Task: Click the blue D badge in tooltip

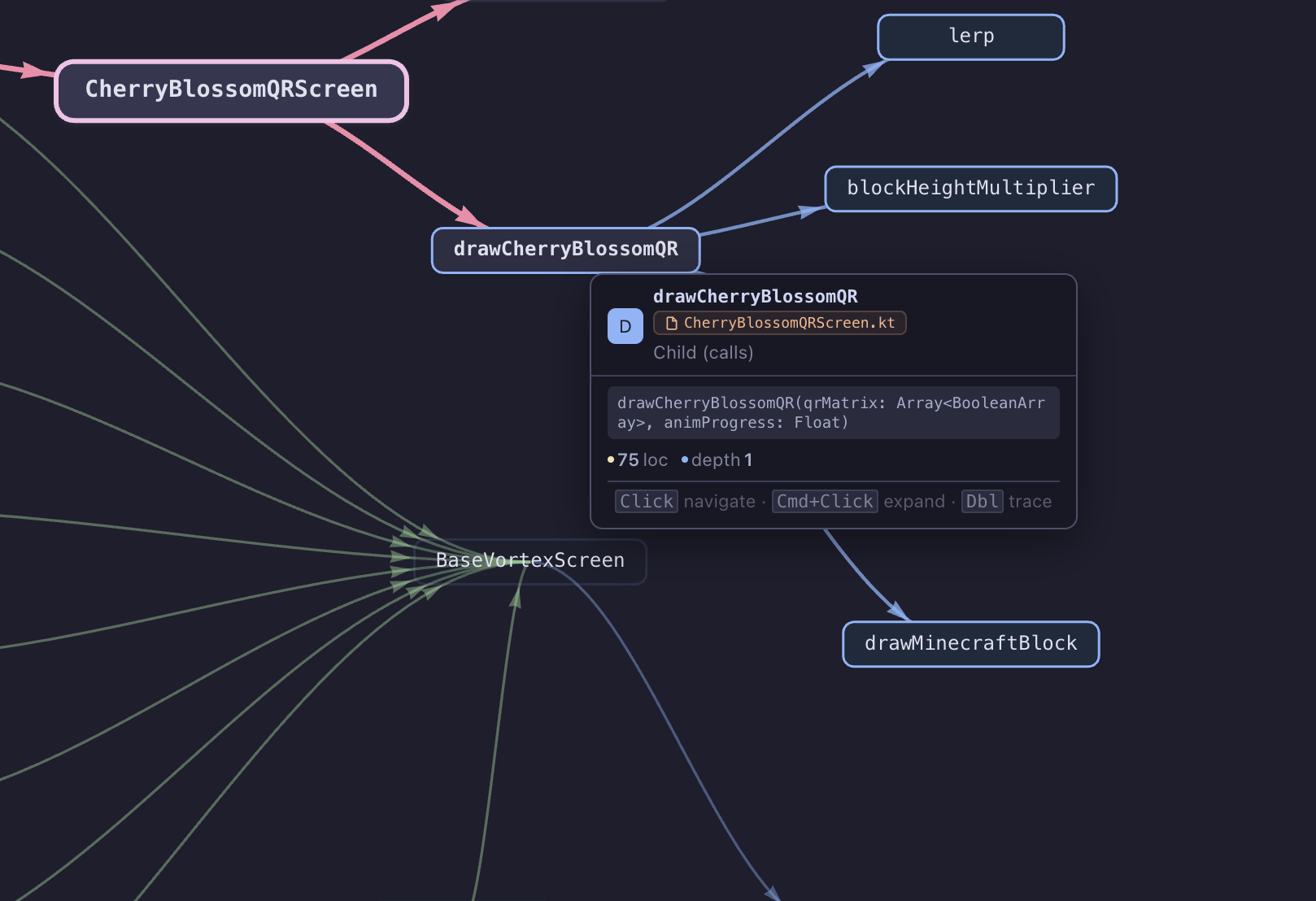Action: (x=625, y=326)
